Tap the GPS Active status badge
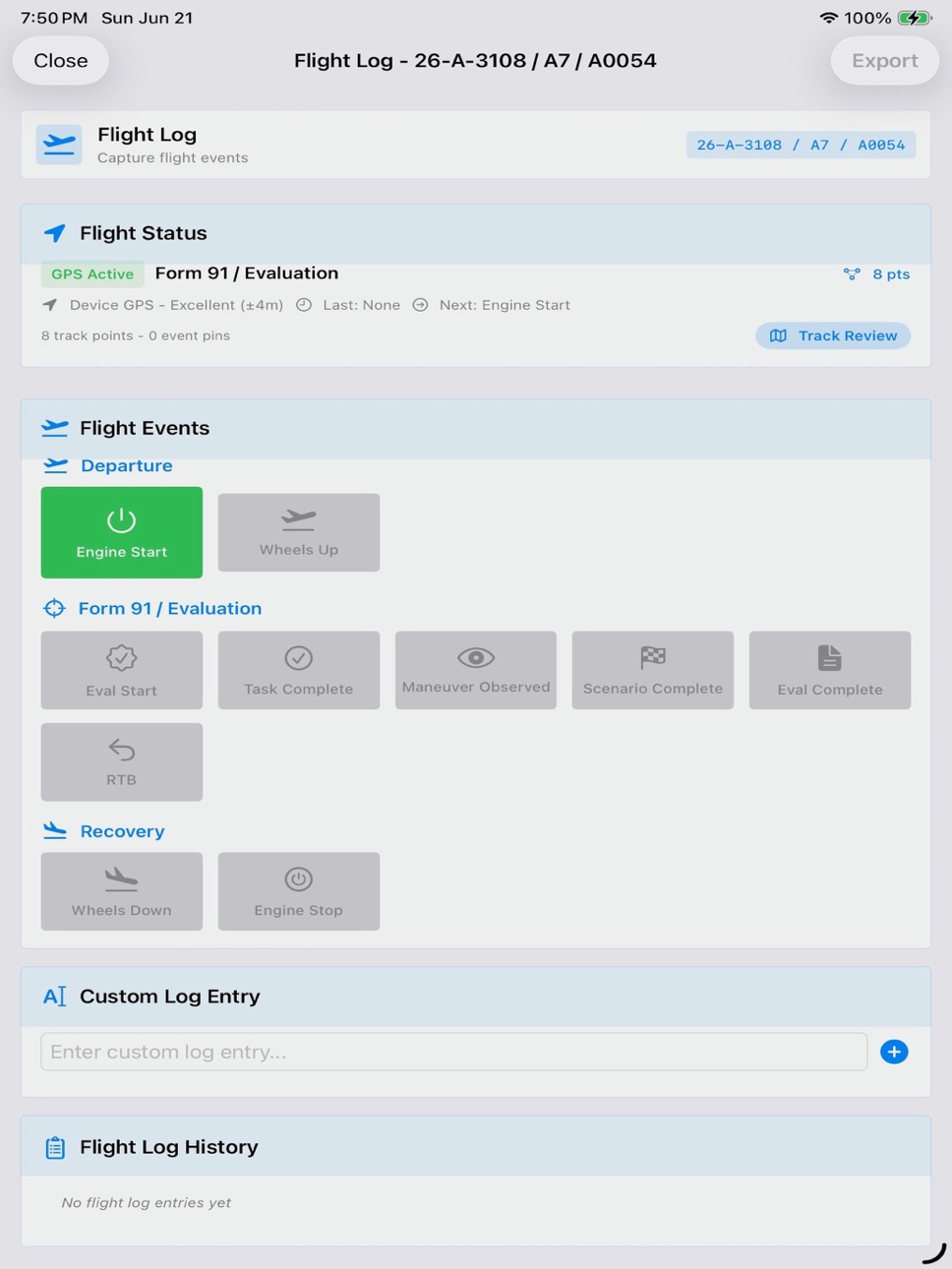This screenshot has height=1269, width=952. [92, 274]
